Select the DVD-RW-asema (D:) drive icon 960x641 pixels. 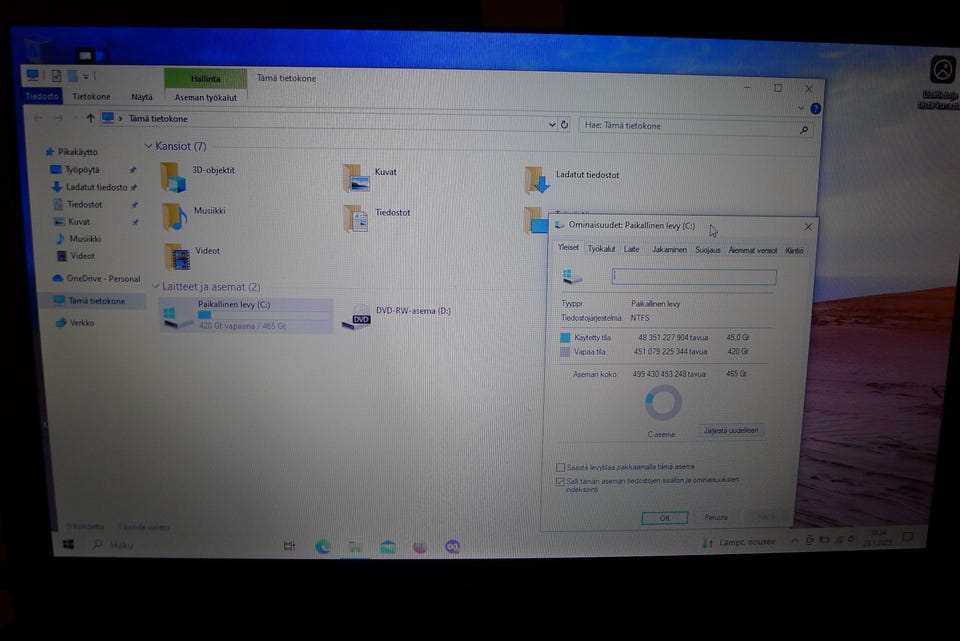pyautogui.click(x=356, y=317)
